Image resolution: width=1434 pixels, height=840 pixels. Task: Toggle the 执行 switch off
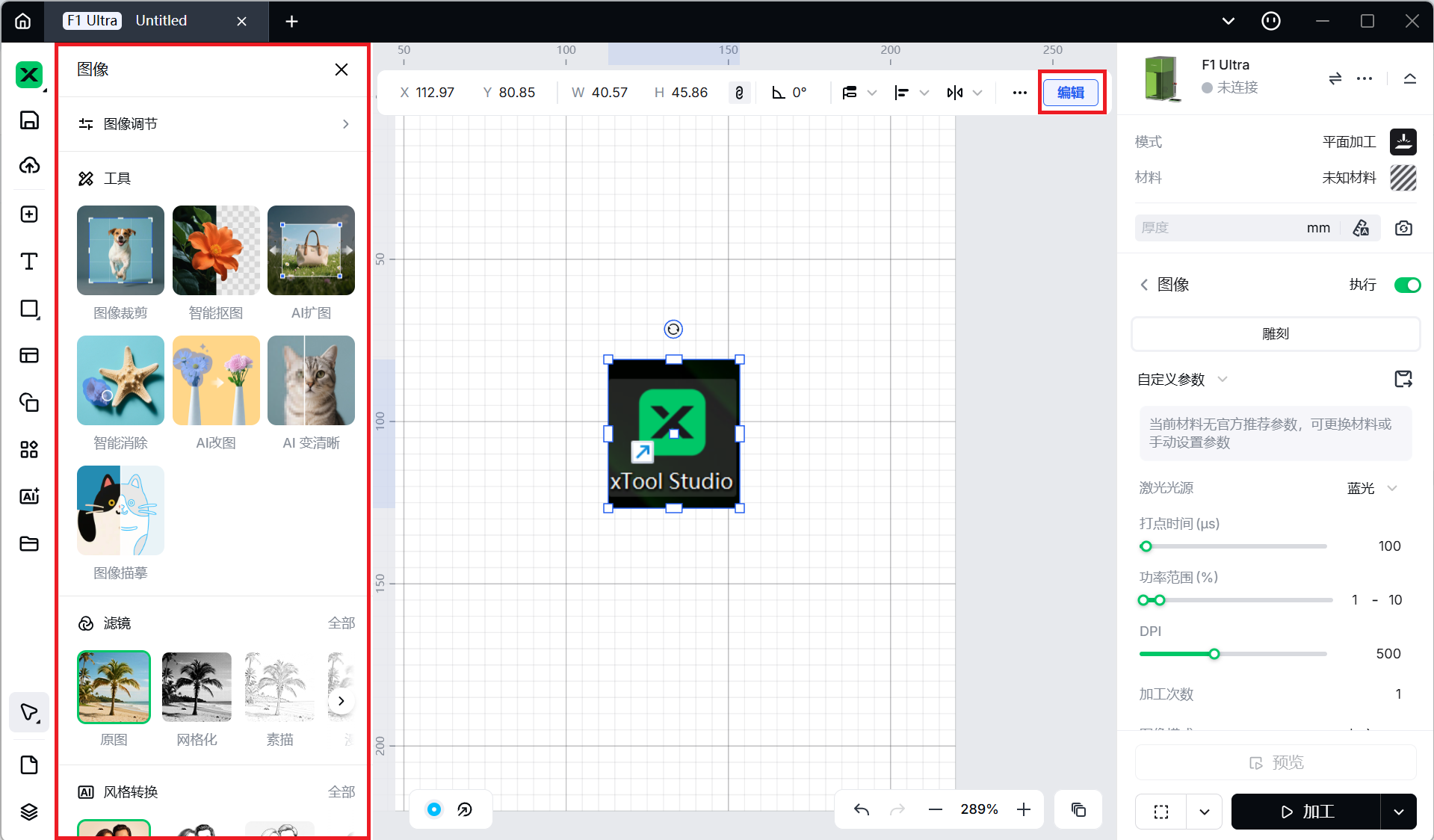[x=1407, y=285]
